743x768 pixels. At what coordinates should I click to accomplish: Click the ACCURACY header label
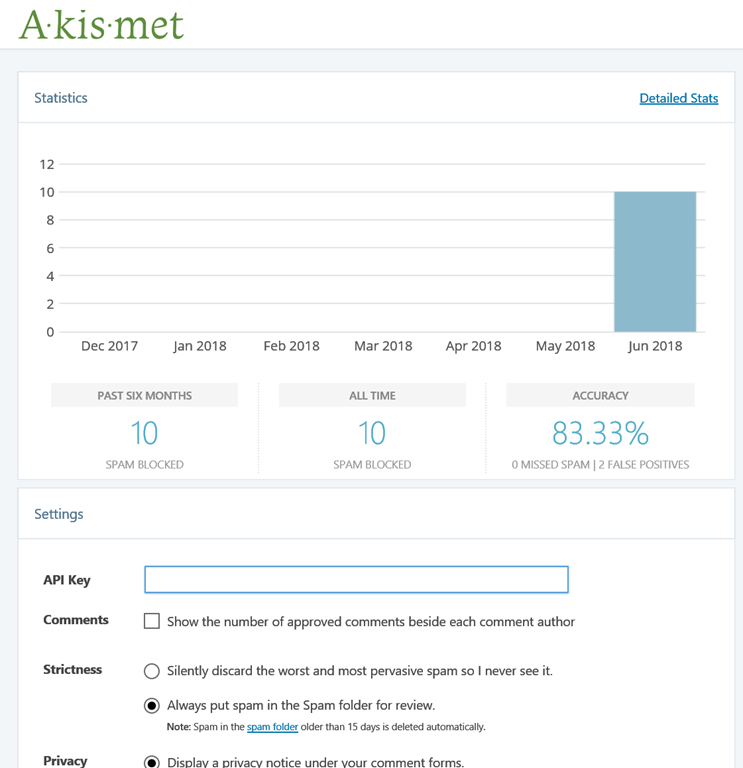[x=600, y=396]
